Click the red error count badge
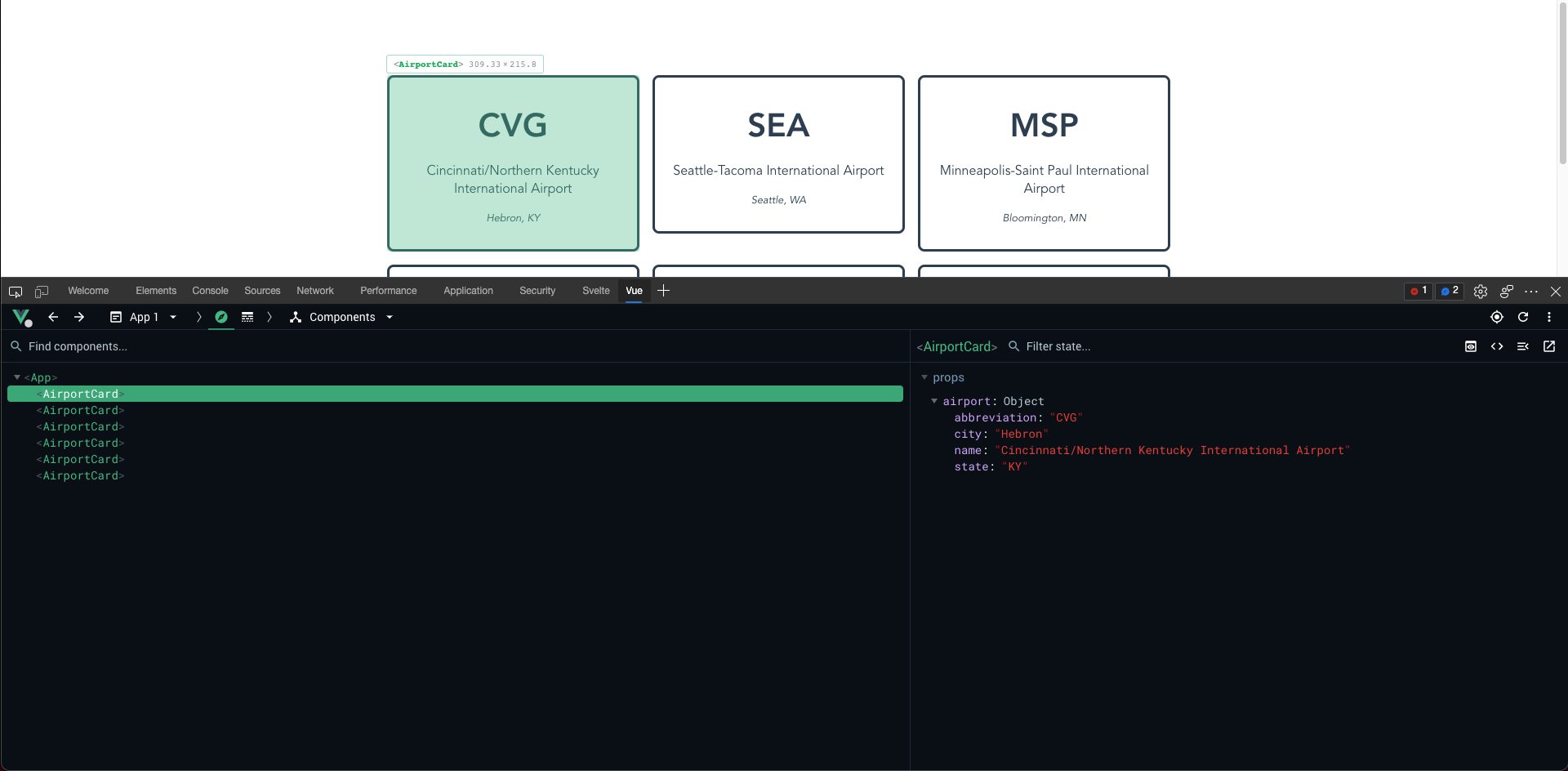This screenshot has width=1568, height=771. tap(1419, 292)
